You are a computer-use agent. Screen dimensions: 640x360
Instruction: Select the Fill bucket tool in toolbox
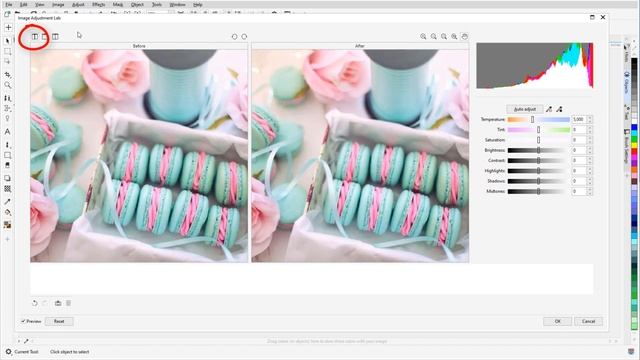7,212
